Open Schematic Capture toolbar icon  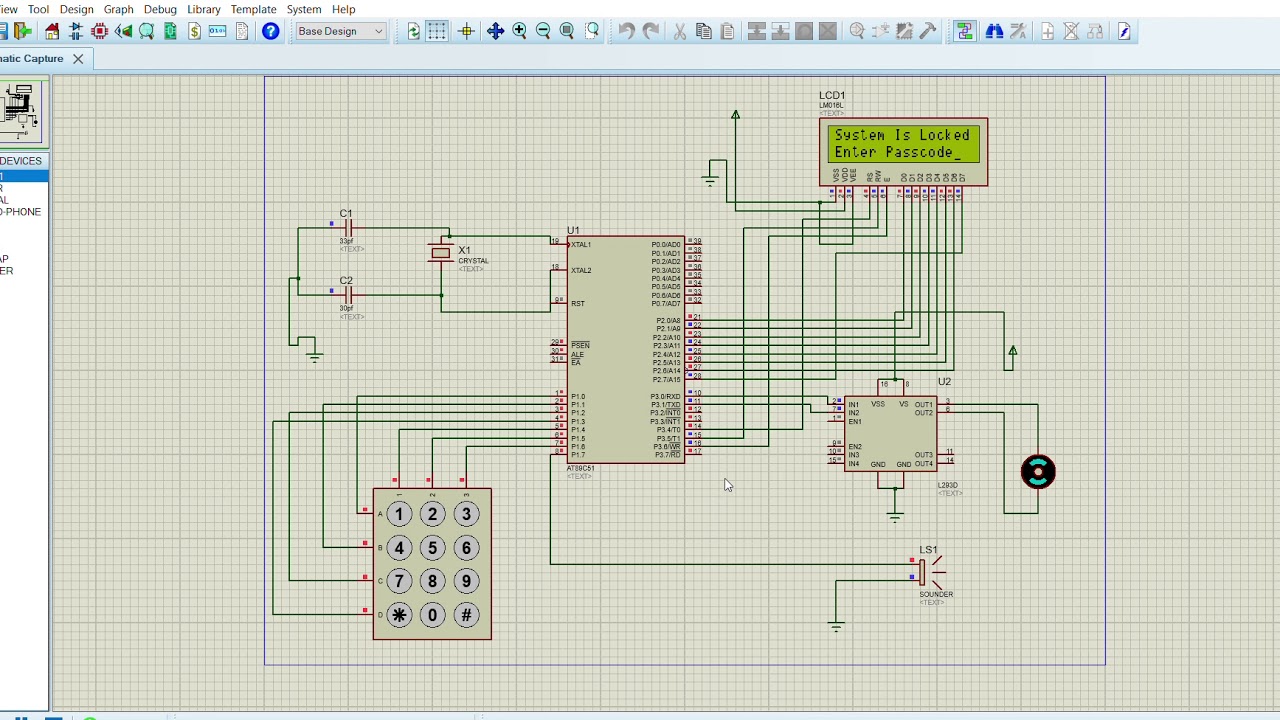tap(76, 31)
